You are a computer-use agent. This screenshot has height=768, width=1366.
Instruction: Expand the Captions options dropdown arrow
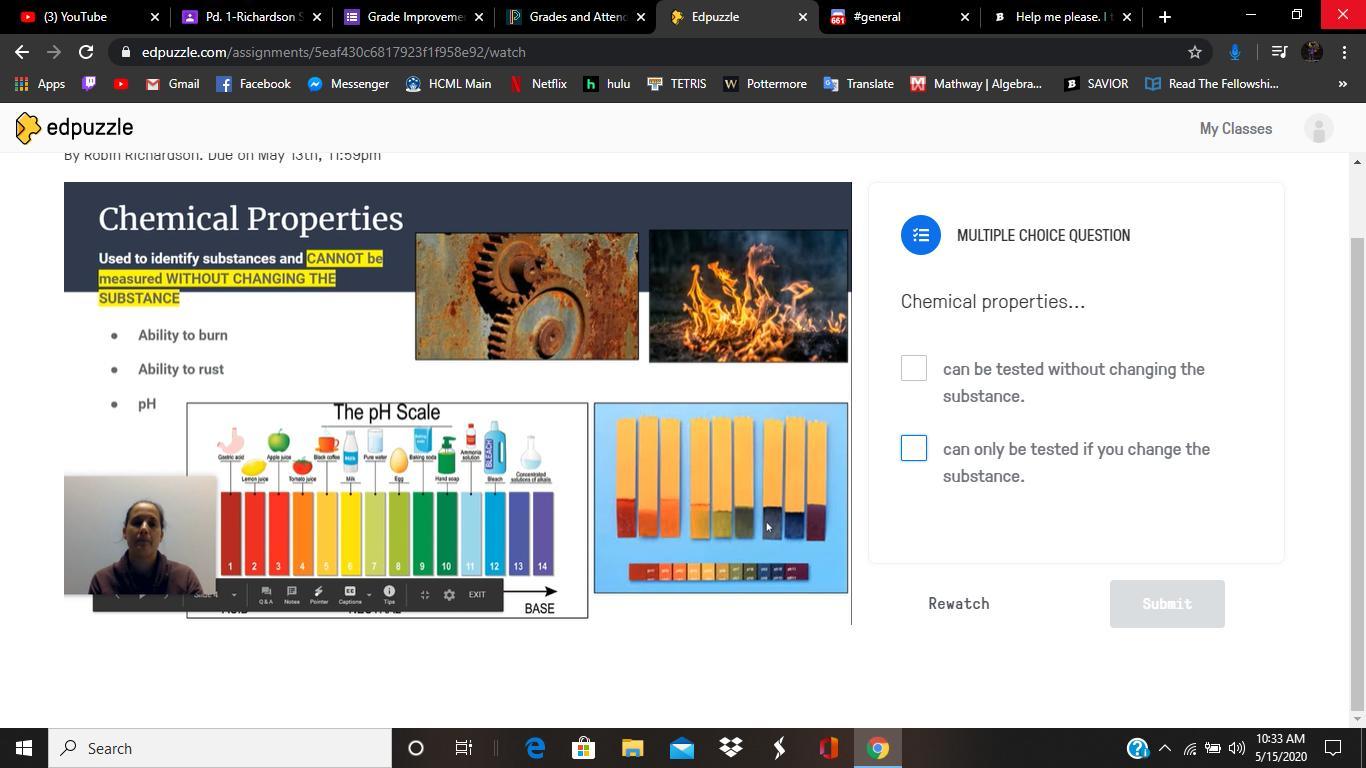tap(368, 595)
